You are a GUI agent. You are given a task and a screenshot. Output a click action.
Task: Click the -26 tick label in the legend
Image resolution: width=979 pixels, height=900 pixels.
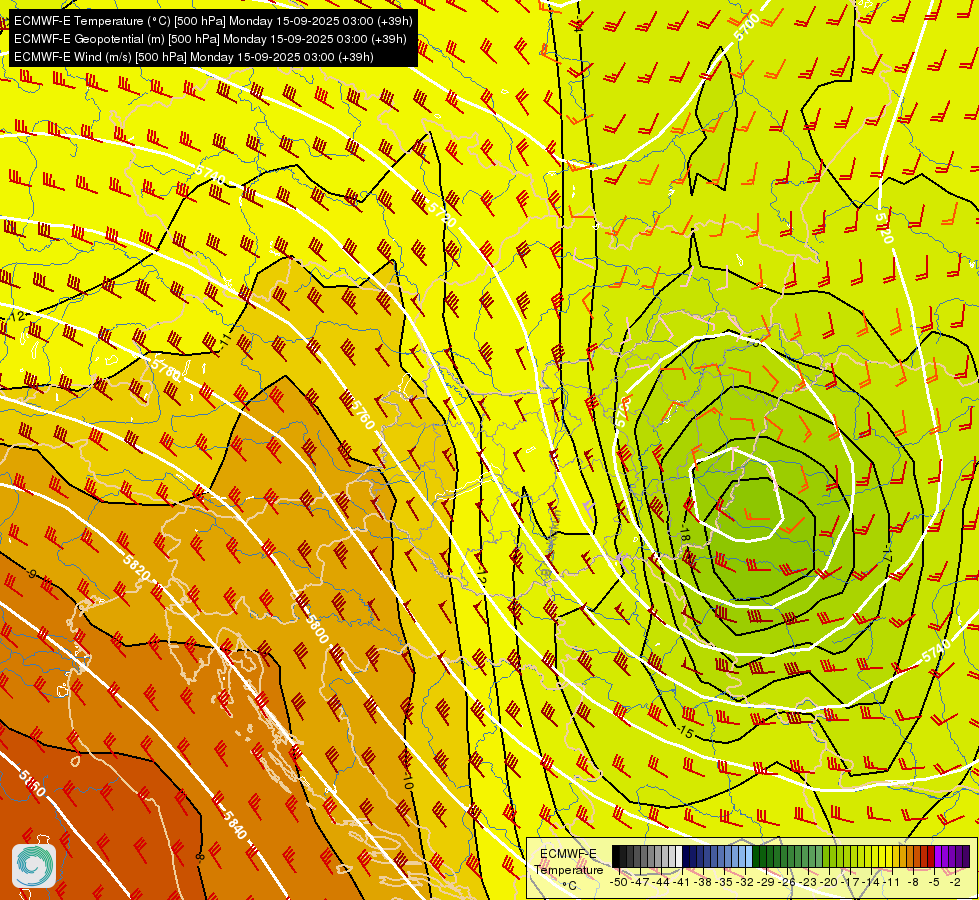pyautogui.click(x=787, y=883)
